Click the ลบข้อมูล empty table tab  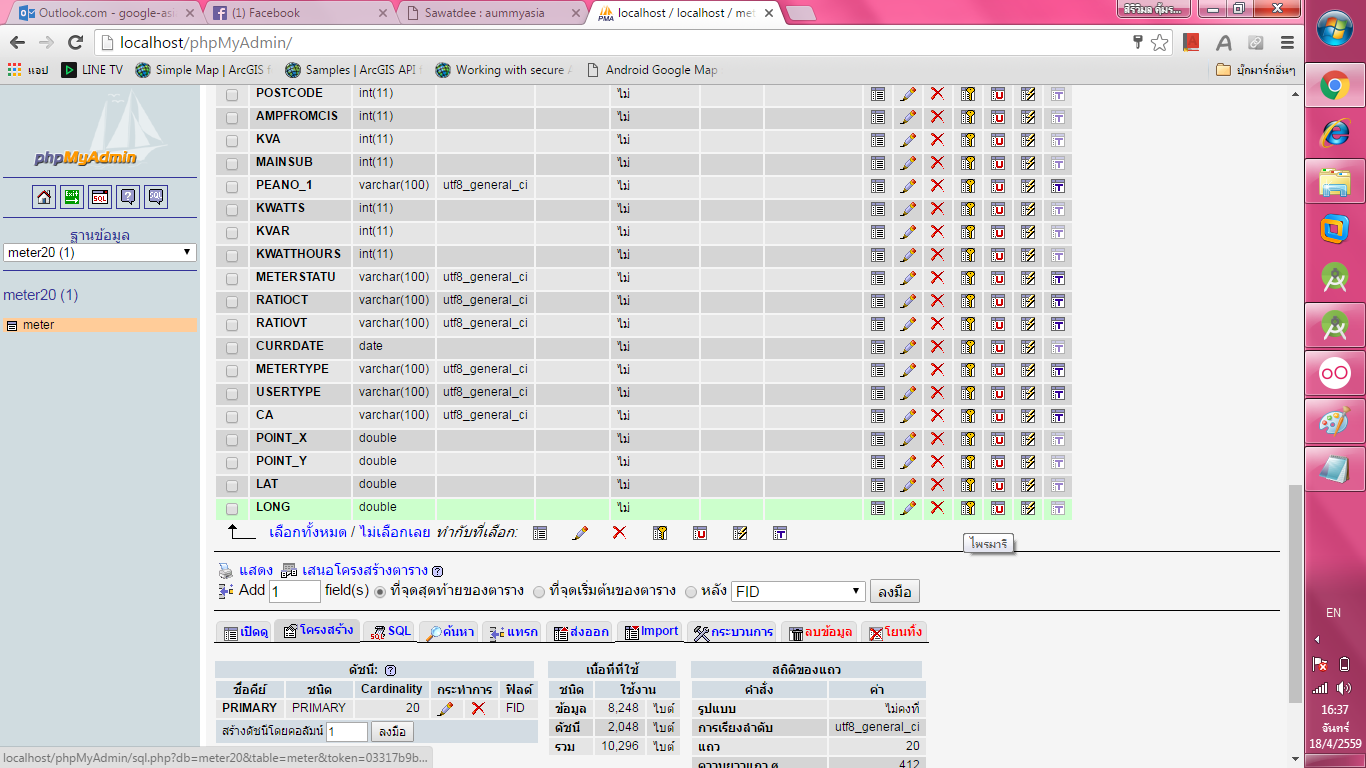pyautogui.click(x=819, y=632)
